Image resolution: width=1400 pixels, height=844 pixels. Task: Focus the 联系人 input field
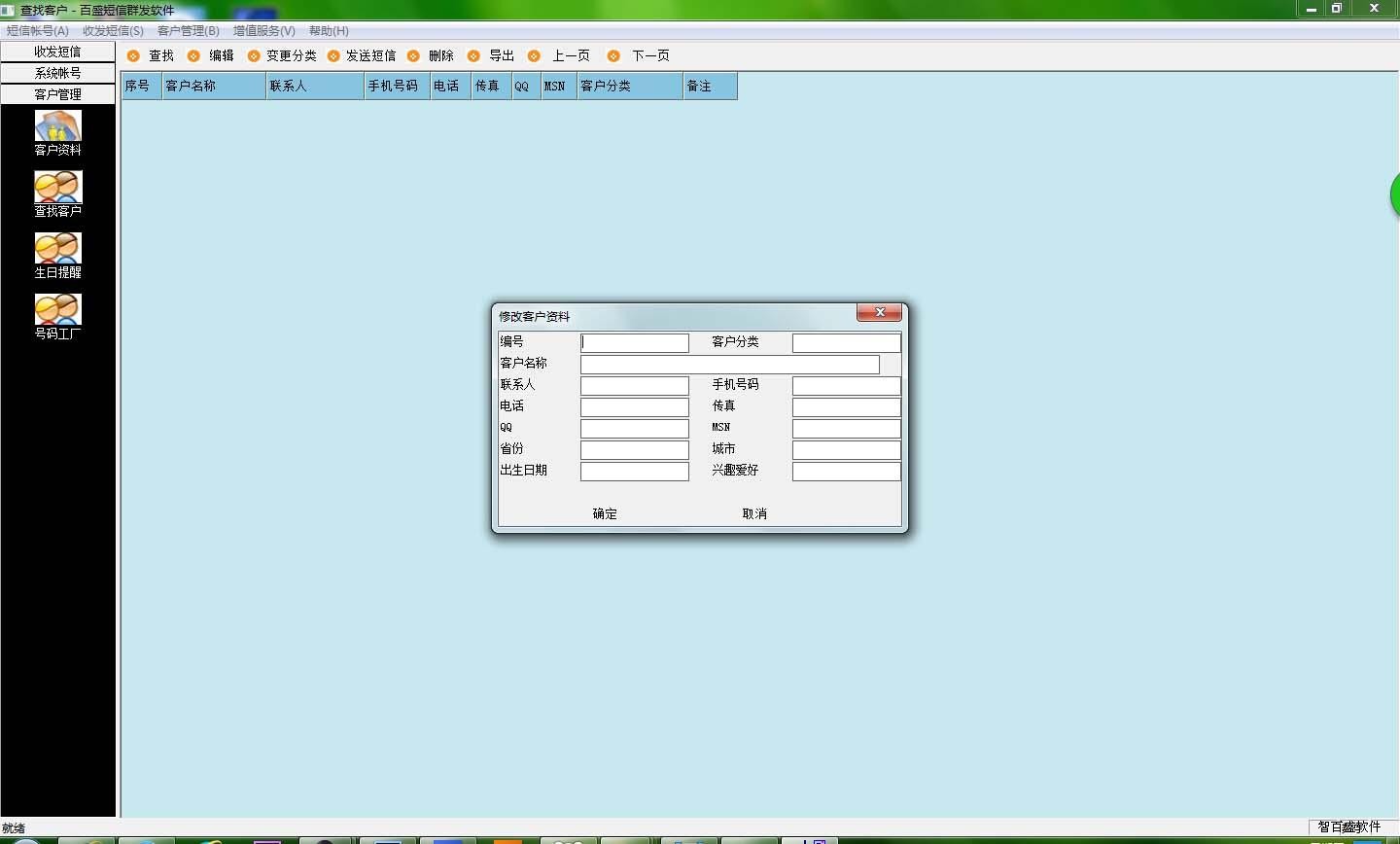coord(635,385)
